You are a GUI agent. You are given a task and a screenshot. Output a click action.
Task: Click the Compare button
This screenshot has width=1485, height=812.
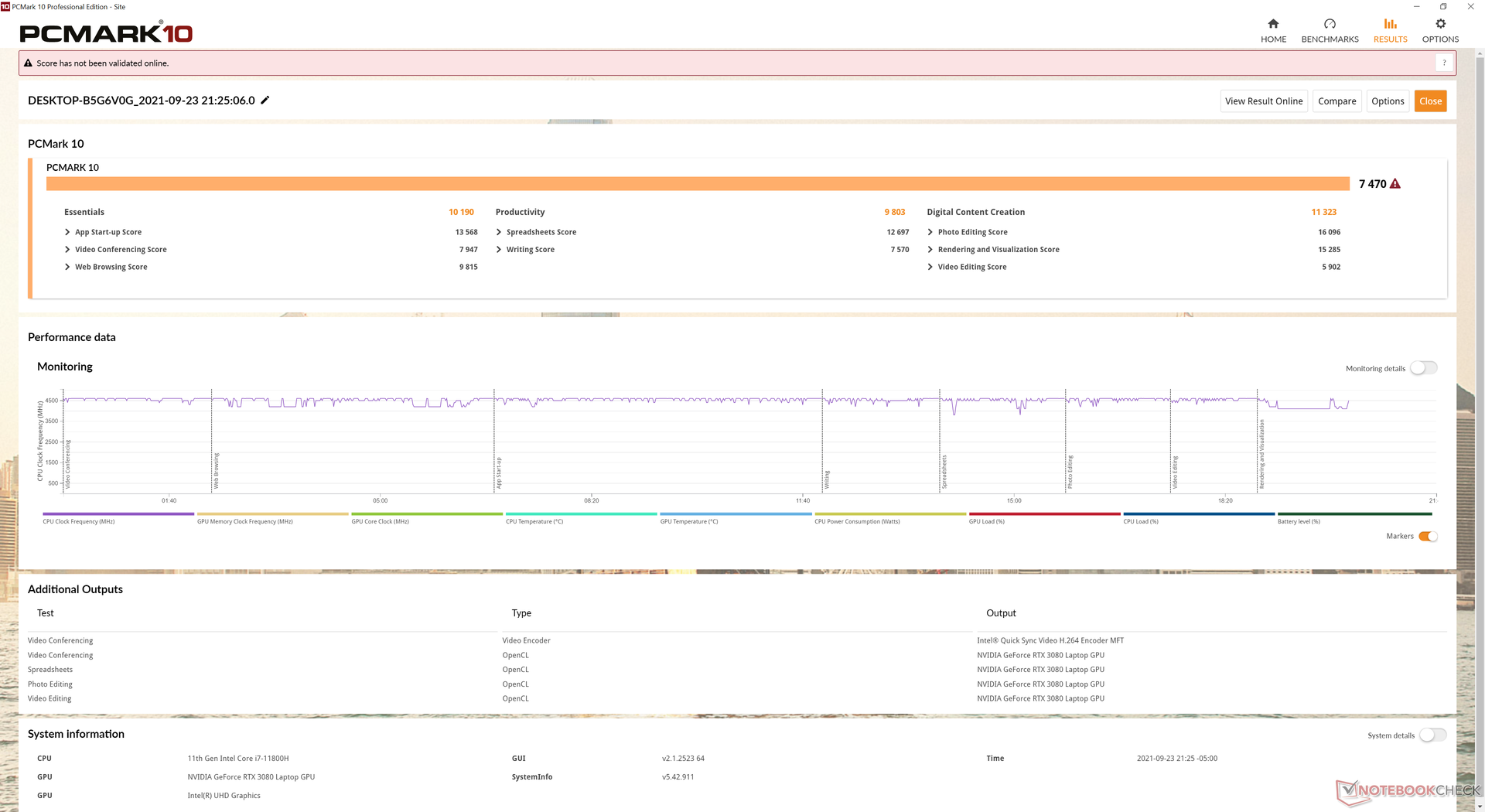[x=1336, y=101]
